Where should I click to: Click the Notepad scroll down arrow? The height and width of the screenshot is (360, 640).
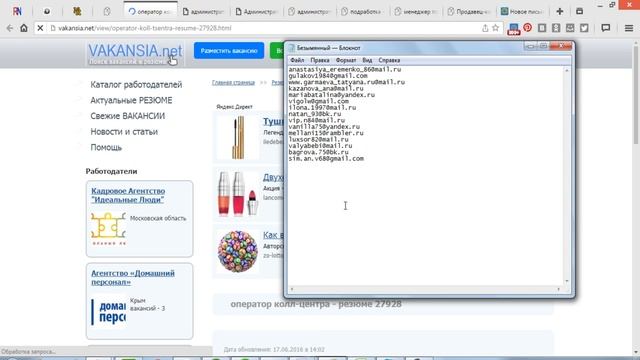click(x=567, y=281)
